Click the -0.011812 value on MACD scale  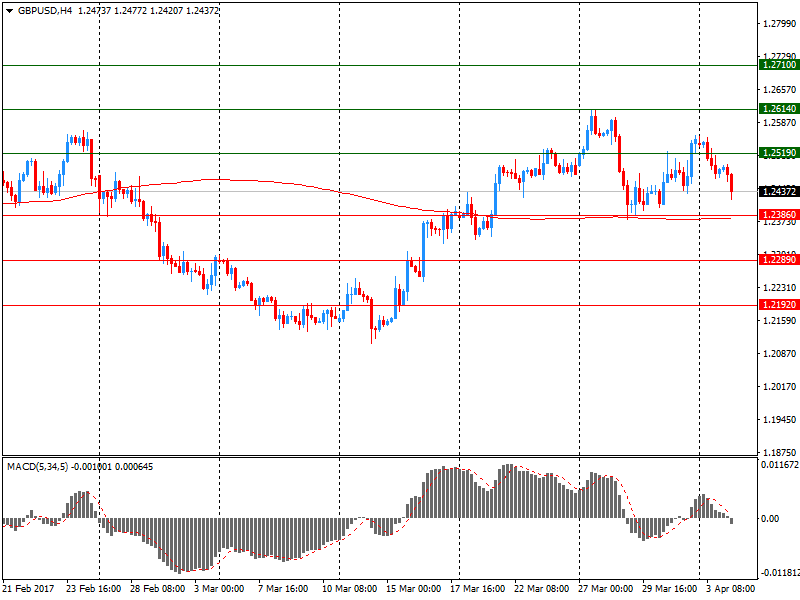779,573
